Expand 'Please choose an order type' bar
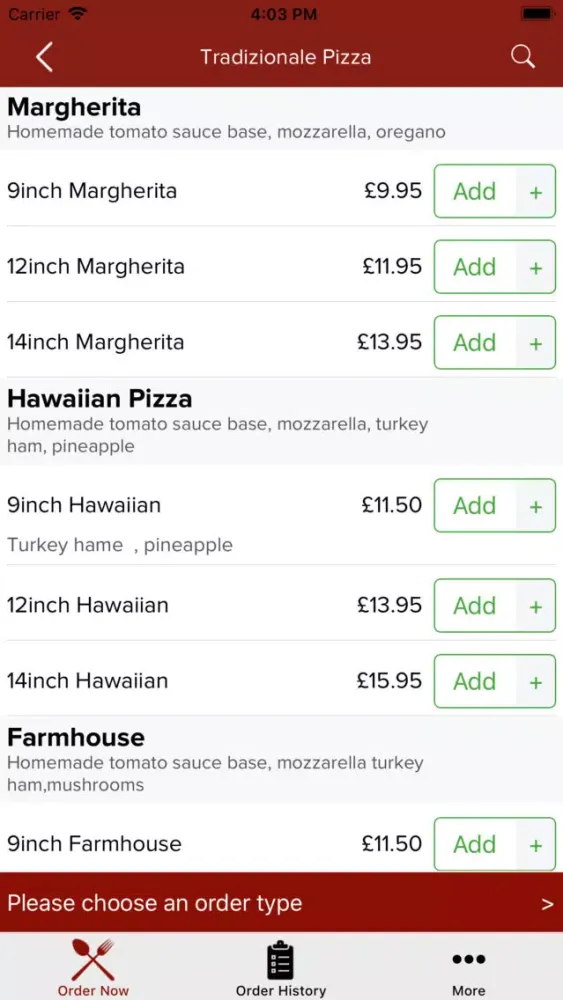The height and width of the screenshot is (1000, 563). (281, 903)
